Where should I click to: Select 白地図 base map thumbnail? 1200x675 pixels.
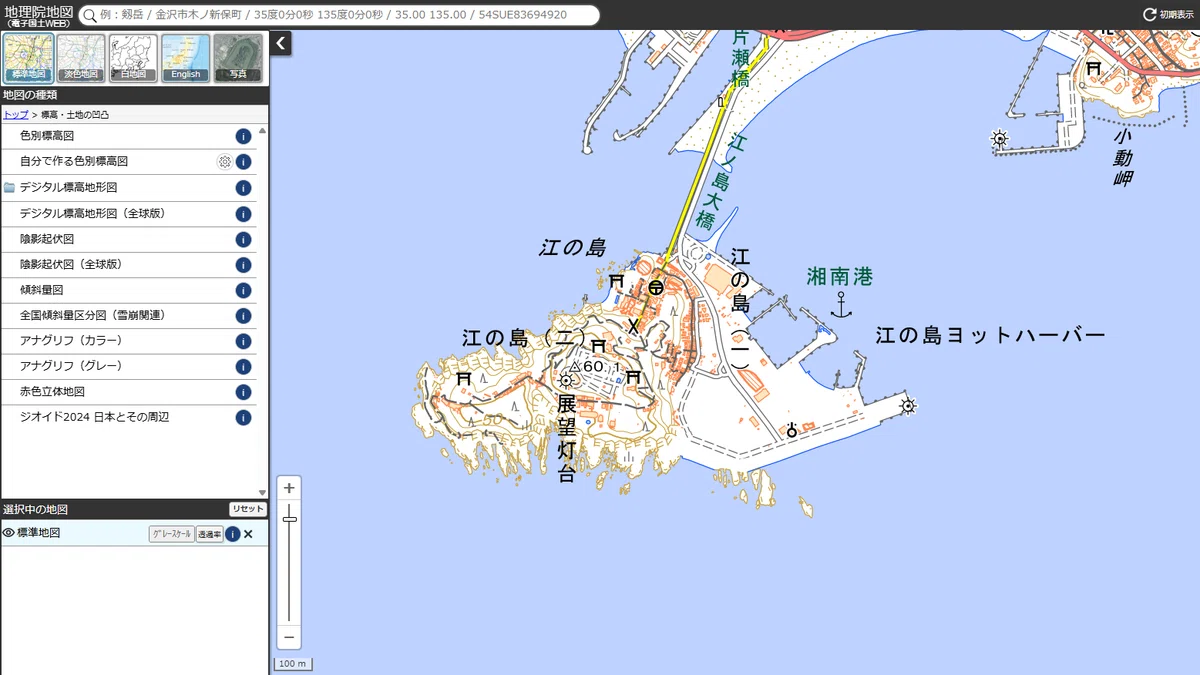pyautogui.click(x=133, y=57)
